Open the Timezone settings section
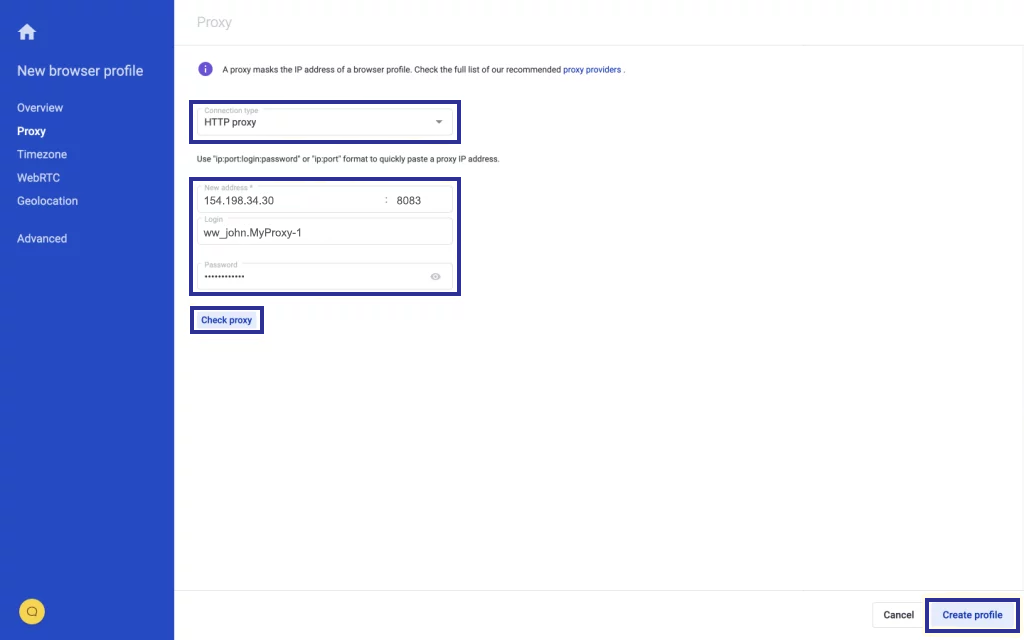The image size is (1024, 640). coord(42,155)
